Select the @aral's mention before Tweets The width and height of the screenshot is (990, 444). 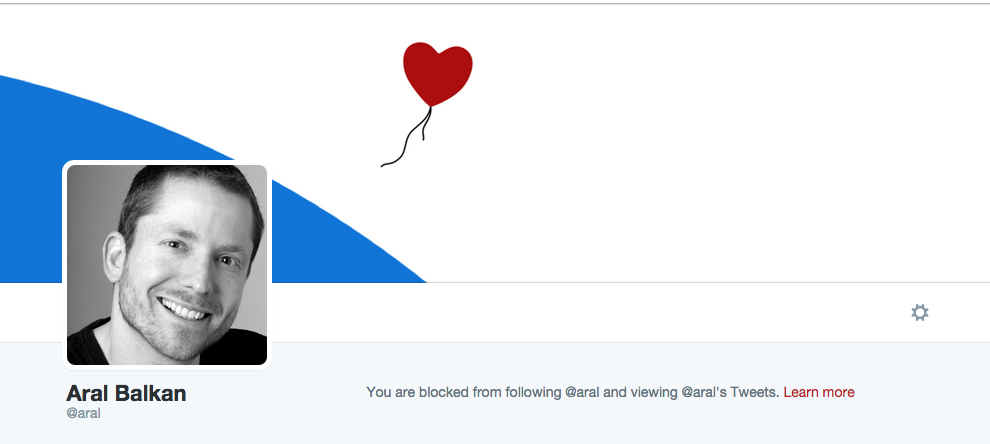tap(705, 392)
